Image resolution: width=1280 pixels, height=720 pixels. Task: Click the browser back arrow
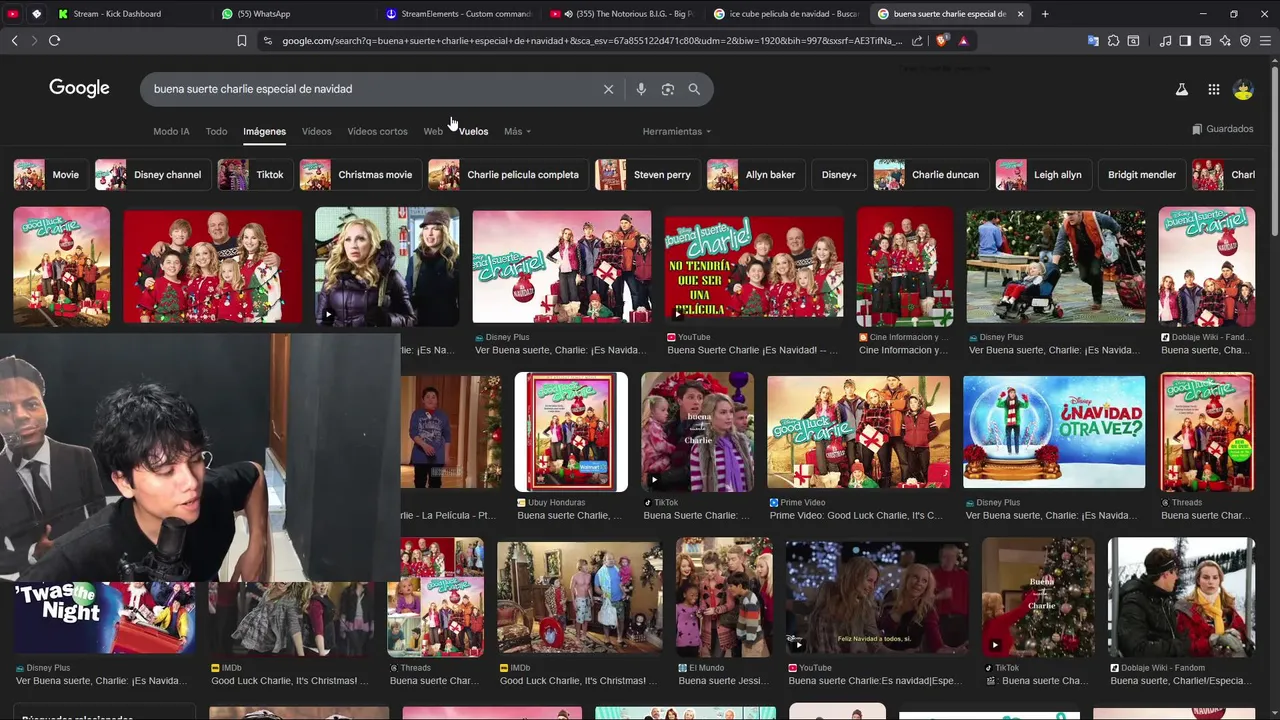pyautogui.click(x=14, y=41)
